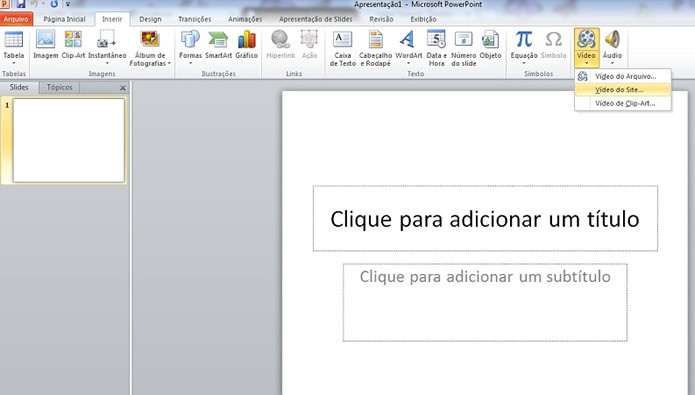Image resolution: width=695 pixels, height=395 pixels.
Task: Switch to the Animações tab
Action: point(245,19)
